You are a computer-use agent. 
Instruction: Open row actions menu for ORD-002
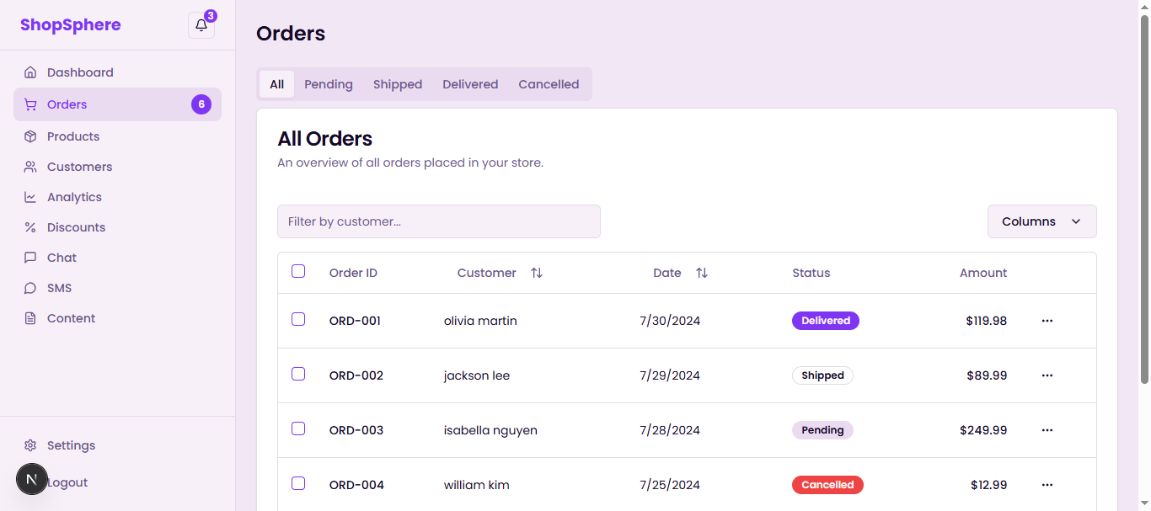pyautogui.click(x=1047, y=376)
